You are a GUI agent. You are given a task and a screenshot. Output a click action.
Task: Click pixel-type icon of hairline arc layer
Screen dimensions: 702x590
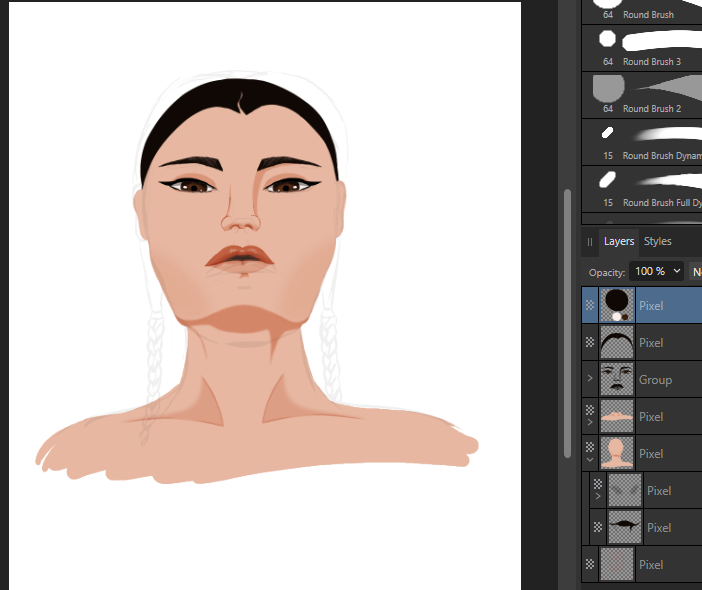[x=590, y=342]
